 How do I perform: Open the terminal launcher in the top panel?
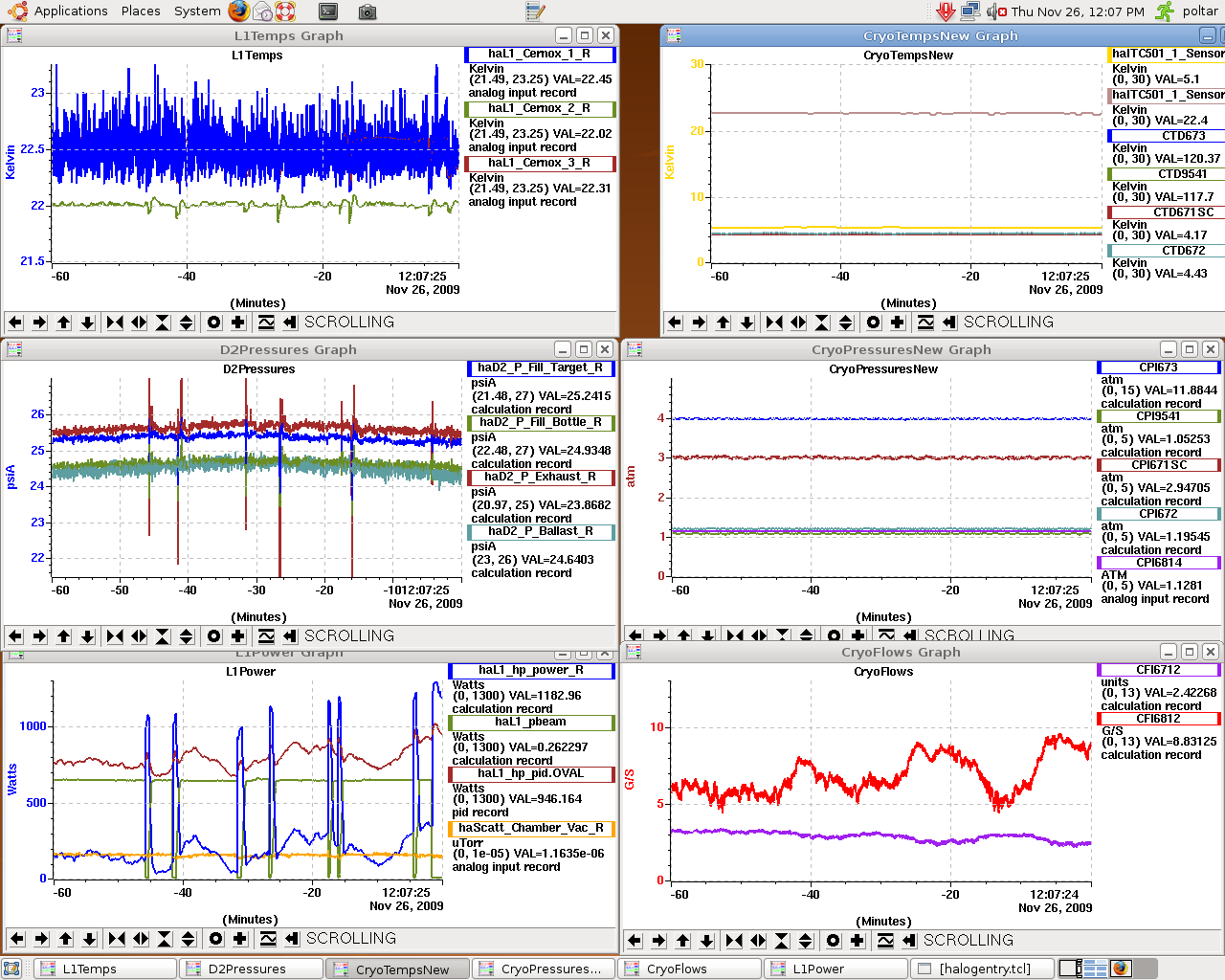click(x=328, y=11)
